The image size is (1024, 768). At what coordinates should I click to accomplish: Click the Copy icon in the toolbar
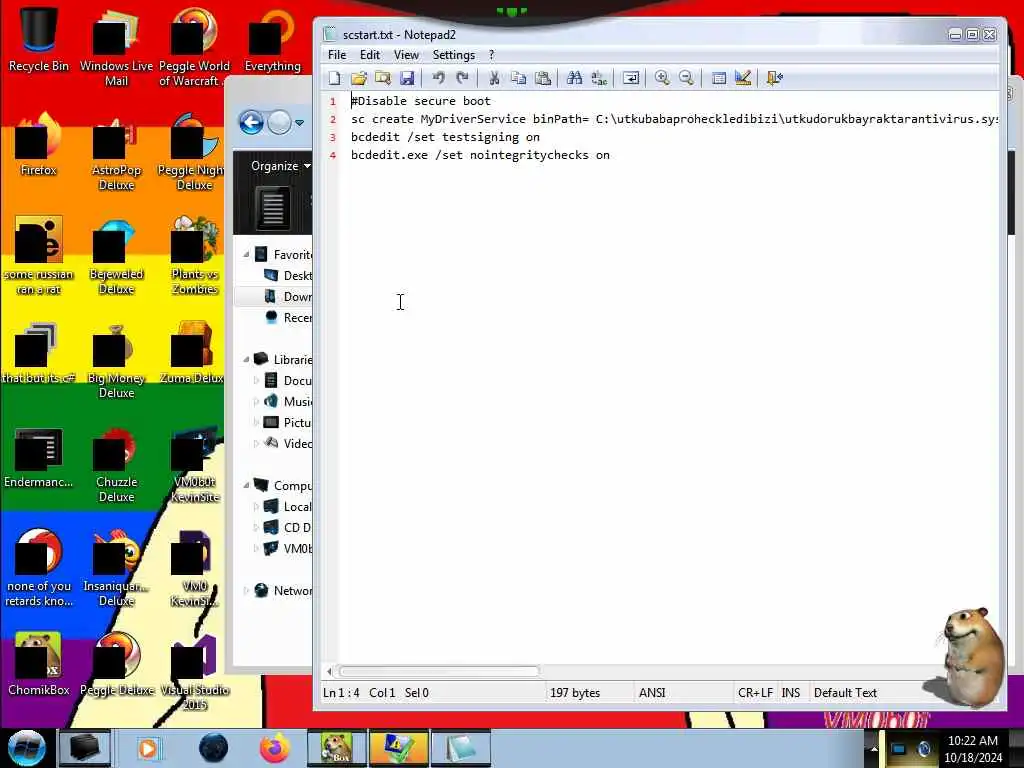click(519, 78)
